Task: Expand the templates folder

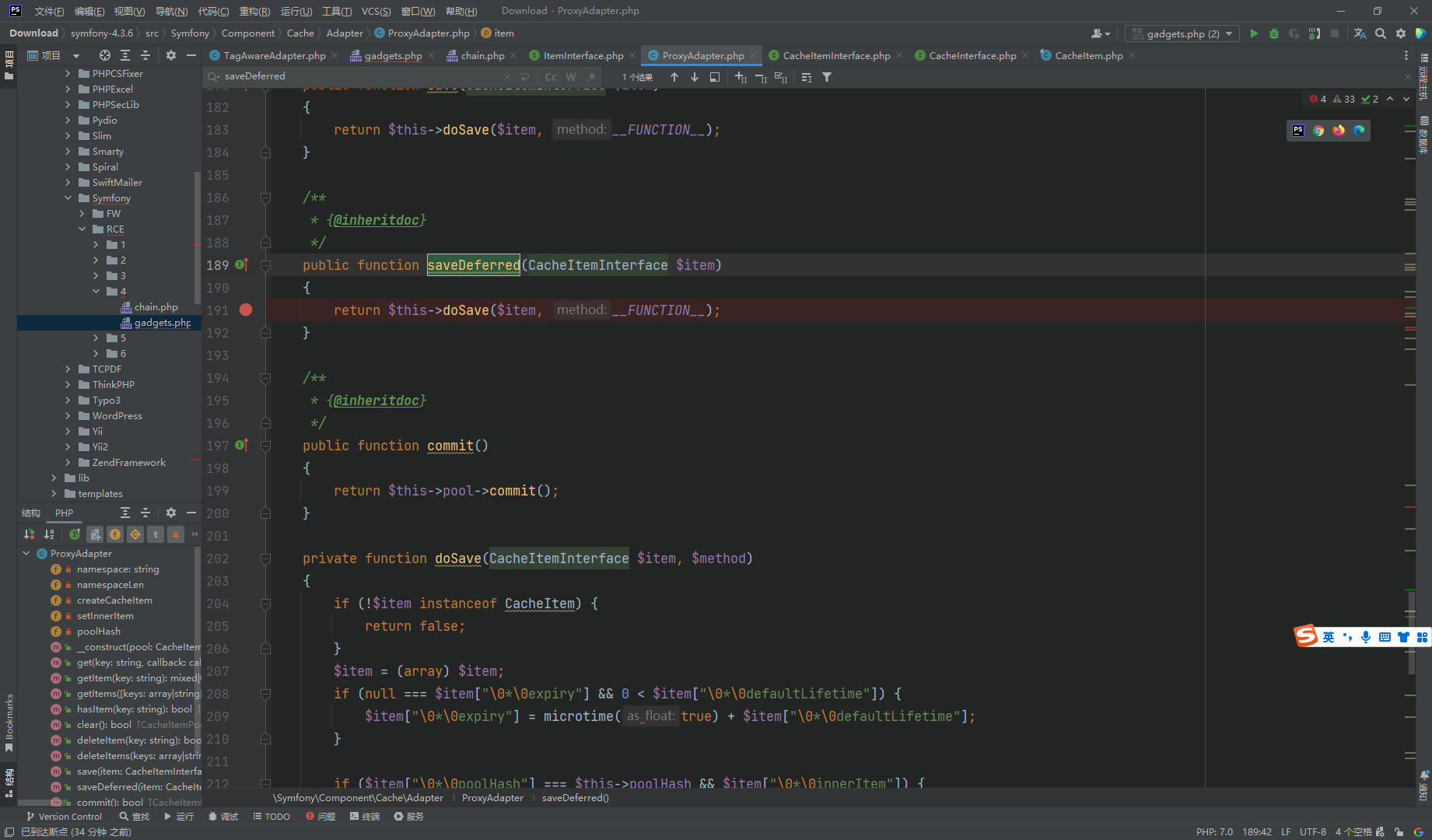Action: pos(54,493)
